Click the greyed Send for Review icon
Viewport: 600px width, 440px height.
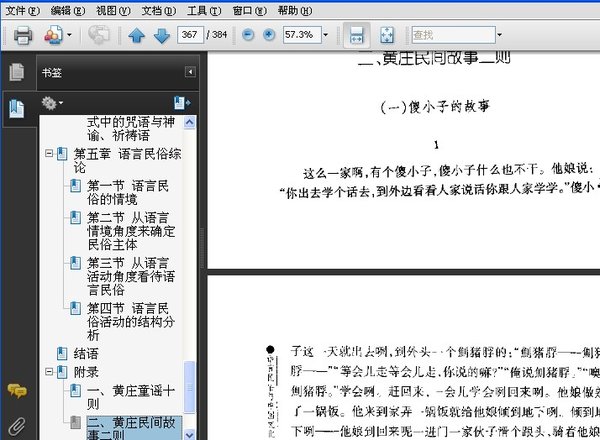tap(99, 35)
